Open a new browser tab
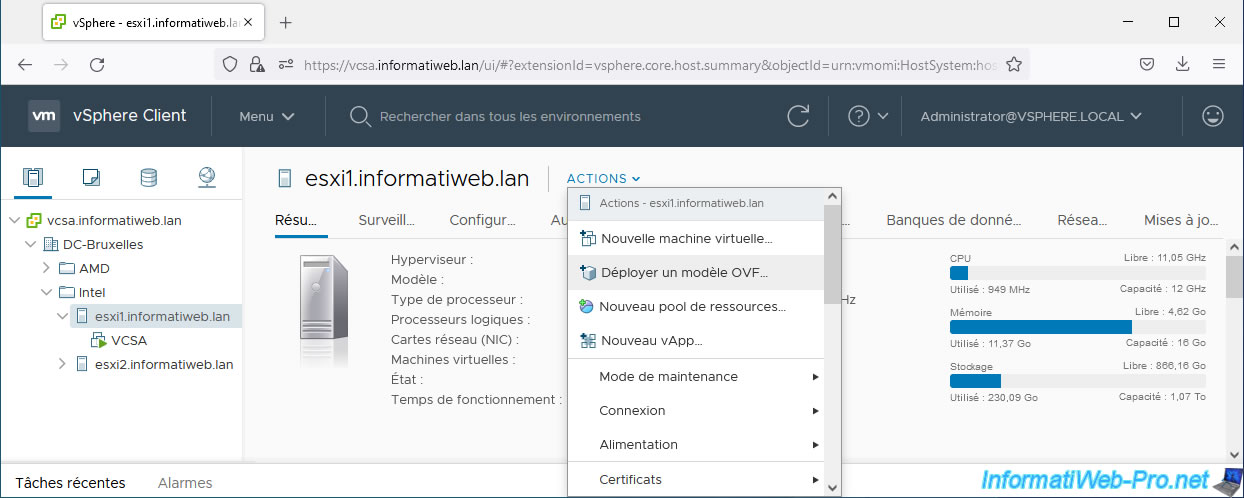This screenshot has height=498, width=1244. click(285, 22)
